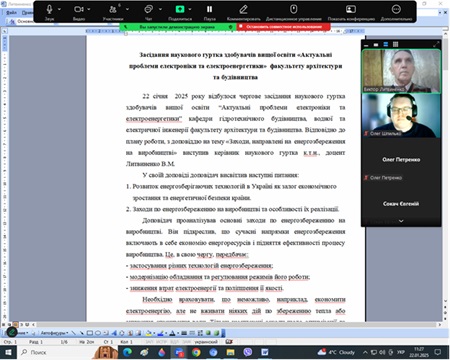Switch the УКР input language
This screenshot has width=450, height=360.
(x=400, y=352)
